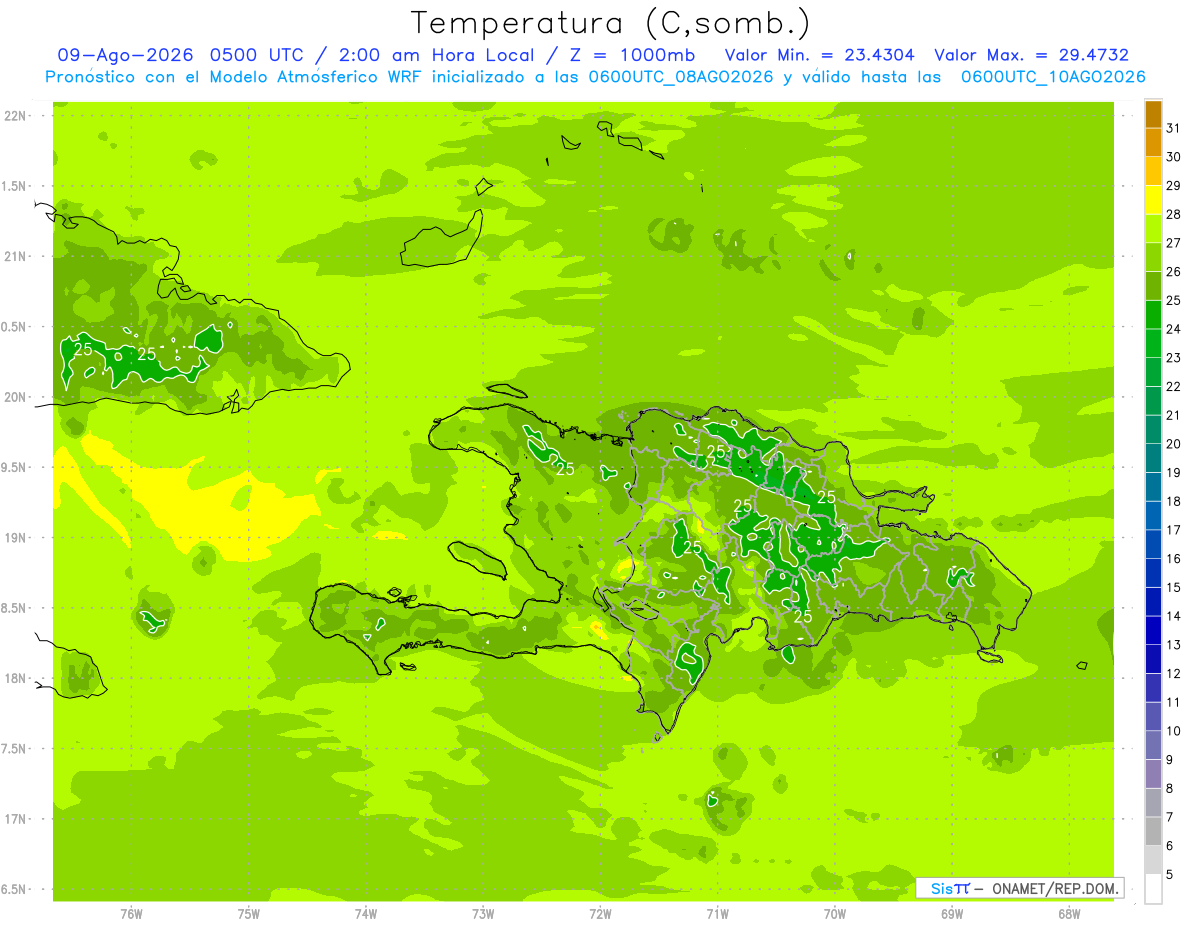Pick the teal swatch between 19 and 20
Image resolution: width=1200 pixels, height=927 pixels.
(1153, 458)
